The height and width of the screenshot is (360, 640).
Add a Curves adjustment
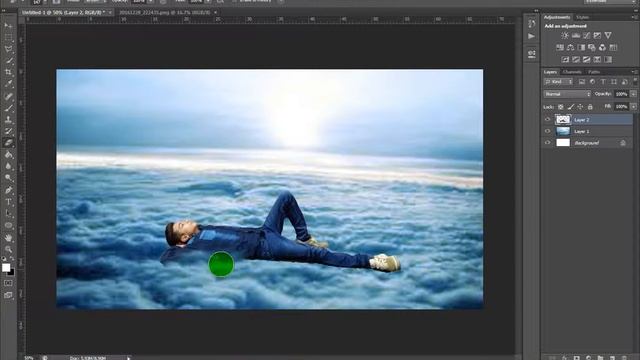click(x=587, y=36)
